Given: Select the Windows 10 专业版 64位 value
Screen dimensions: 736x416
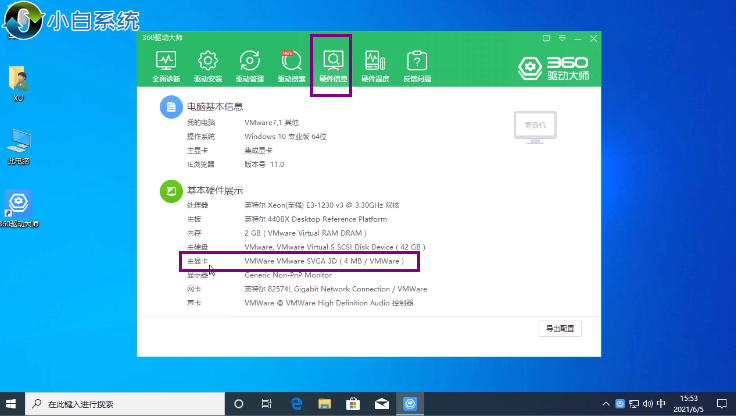Looking at the screenshot, I should pos(285,137).
